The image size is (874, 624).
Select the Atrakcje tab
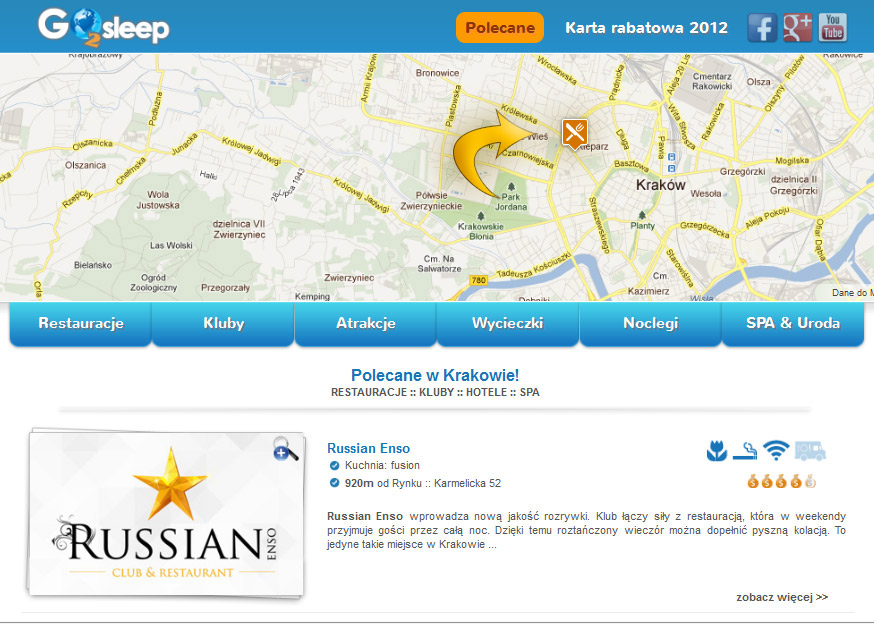click(x=366, y=323)
